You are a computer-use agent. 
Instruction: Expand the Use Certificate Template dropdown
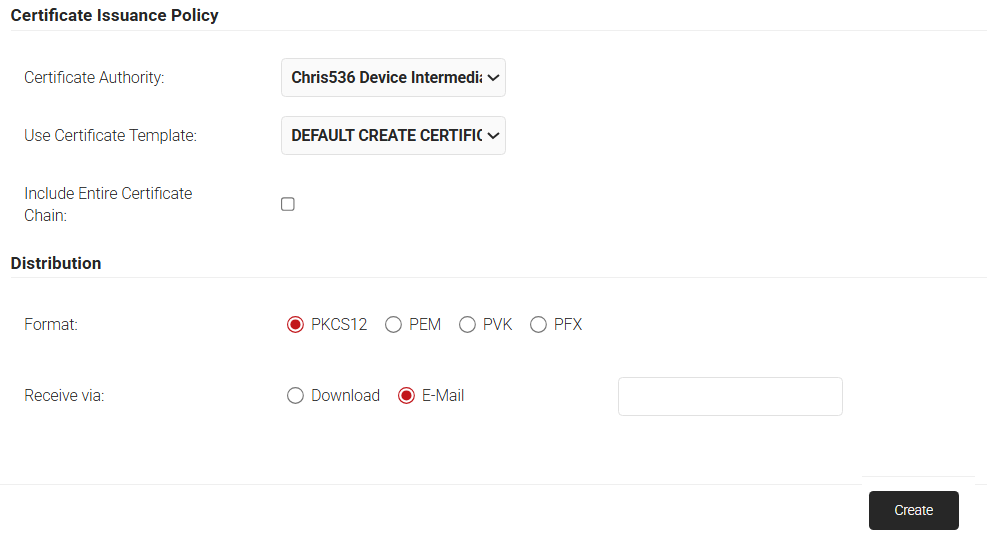click(x=392, y=135)
